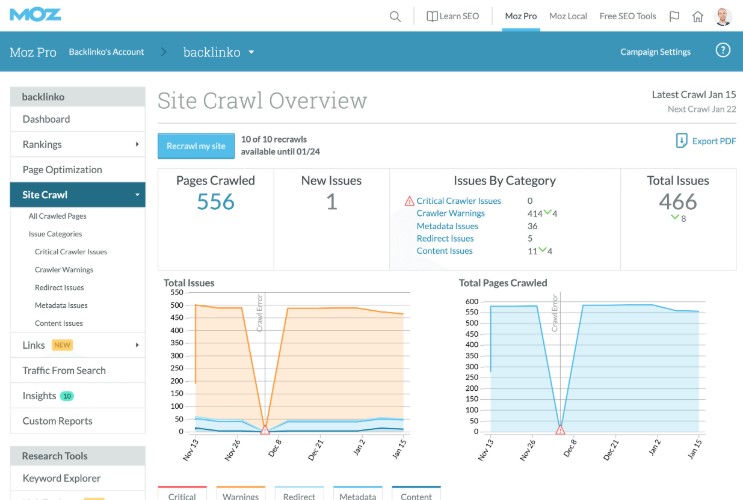Open the flag notifications icon
Screen dimensions: 743x500
(x=674, y=17)
